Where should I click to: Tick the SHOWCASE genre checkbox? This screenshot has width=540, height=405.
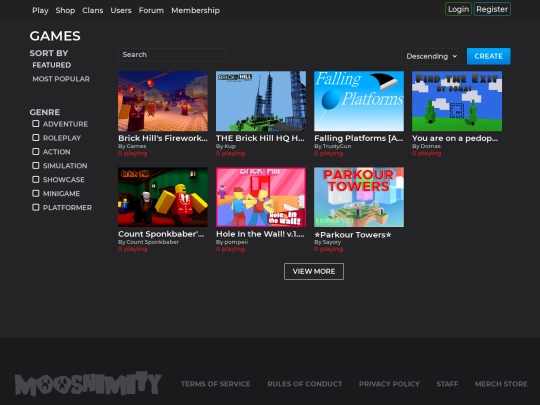pyautogui.click(x=35, y=179)
